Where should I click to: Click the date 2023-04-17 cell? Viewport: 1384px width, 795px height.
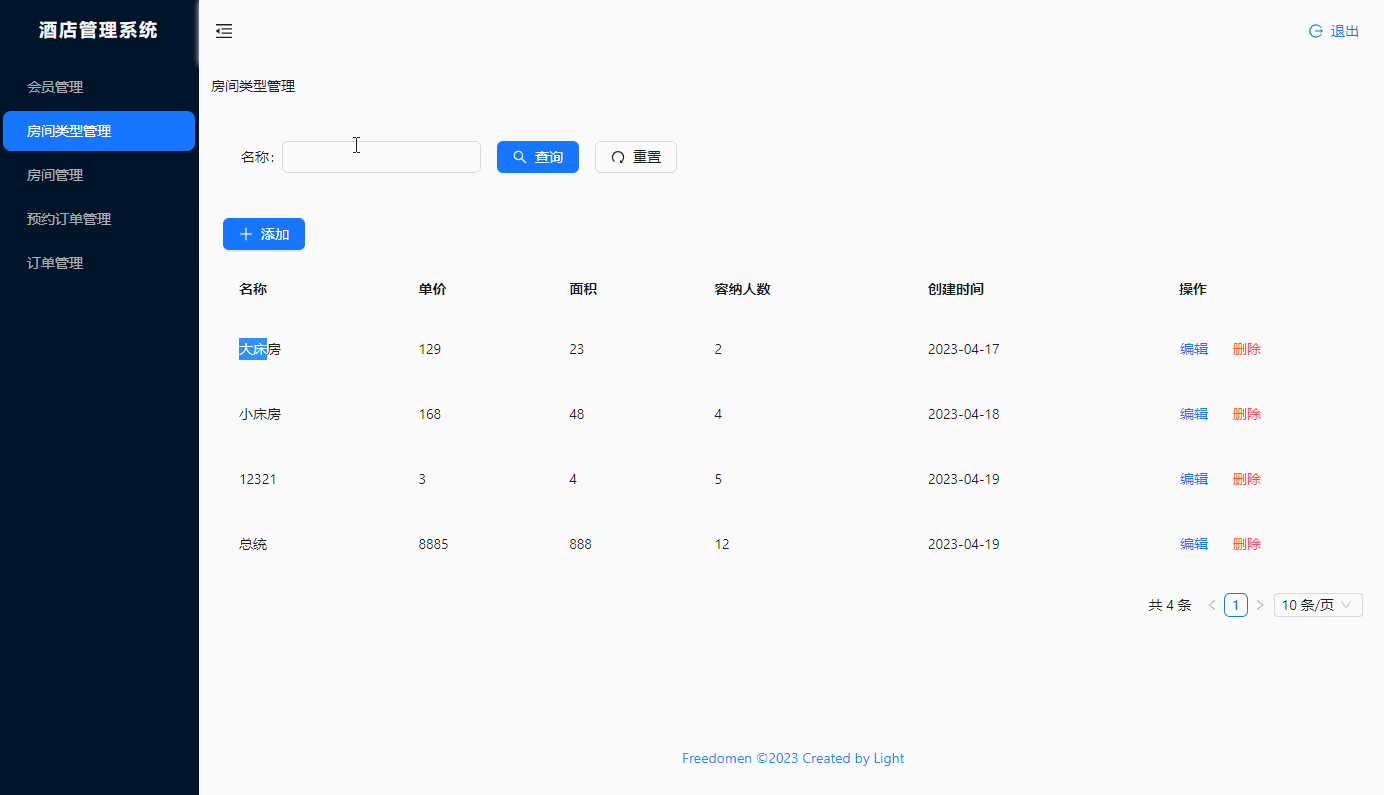[x=964, y=349]
